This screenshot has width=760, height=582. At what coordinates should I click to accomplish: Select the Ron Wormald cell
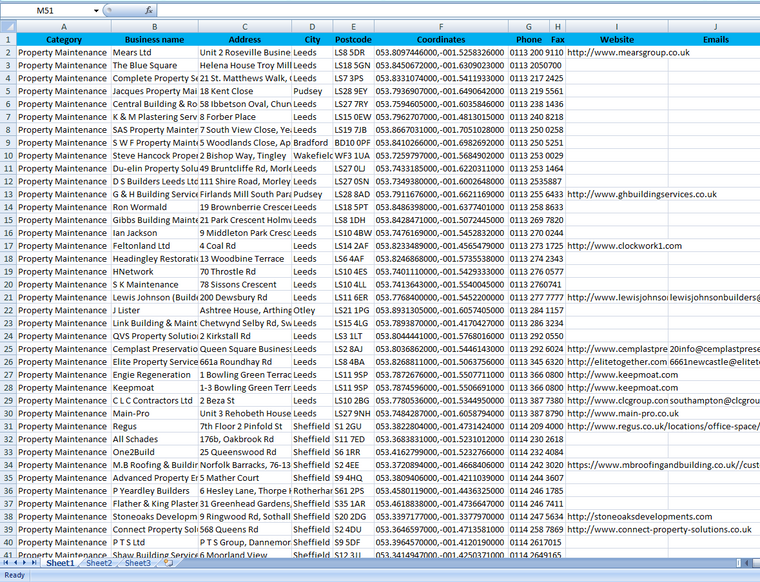coord(155,207)
